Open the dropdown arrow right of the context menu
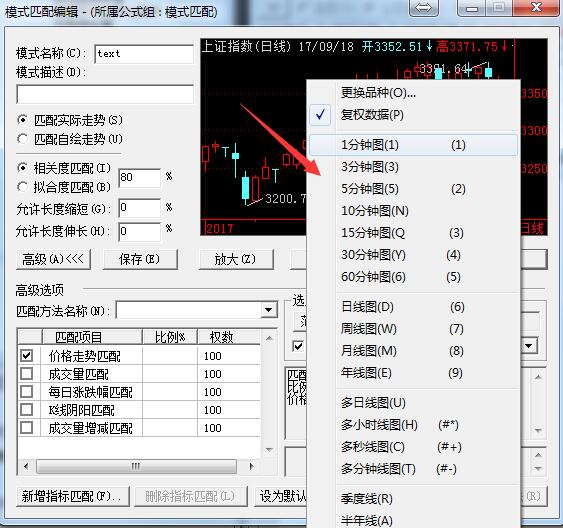Viewport: 563px width, 528px height. [529, 346]
